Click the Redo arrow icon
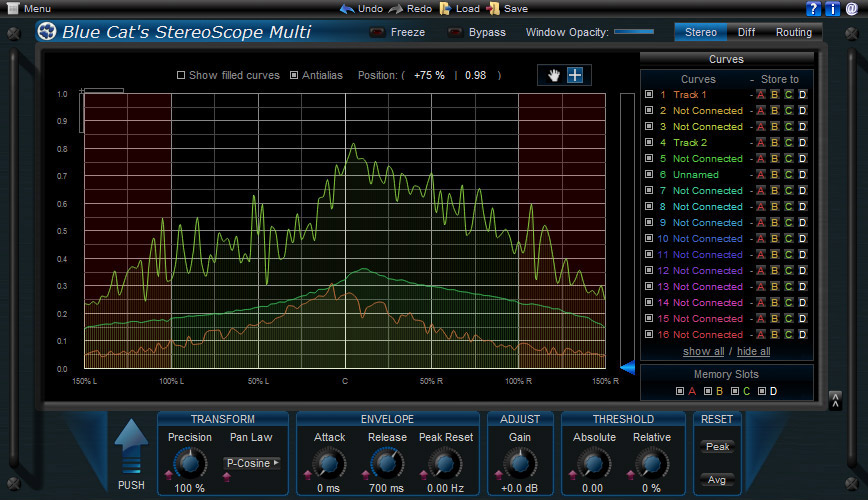Screen dimensions: 868x500 [x=396, y=8]
